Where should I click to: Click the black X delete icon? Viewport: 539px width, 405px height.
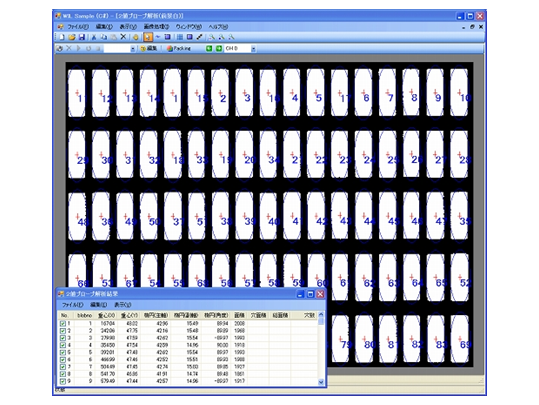(123, 37)
